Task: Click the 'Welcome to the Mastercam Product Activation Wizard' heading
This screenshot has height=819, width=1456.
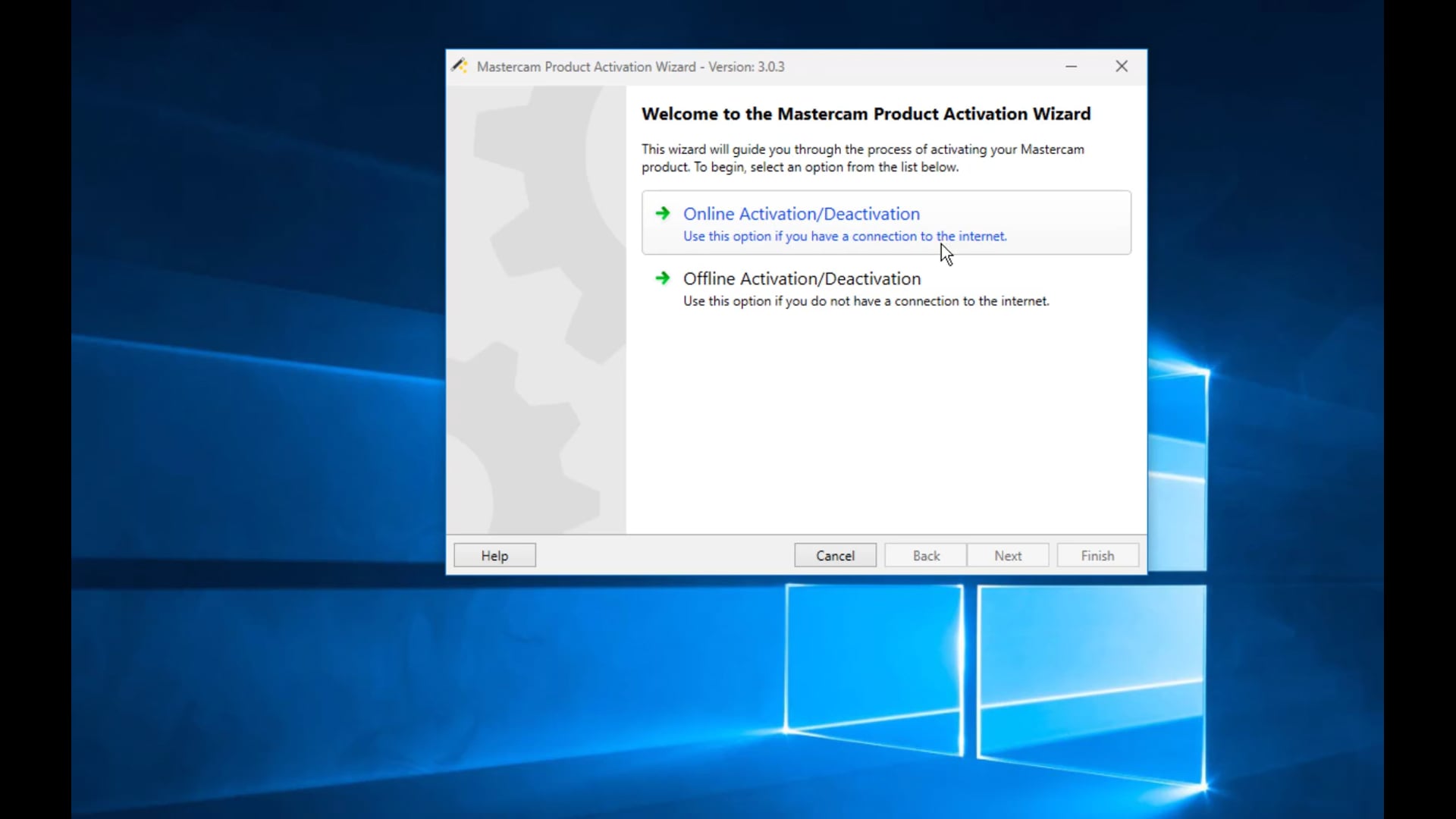Action: coord(866,114)
